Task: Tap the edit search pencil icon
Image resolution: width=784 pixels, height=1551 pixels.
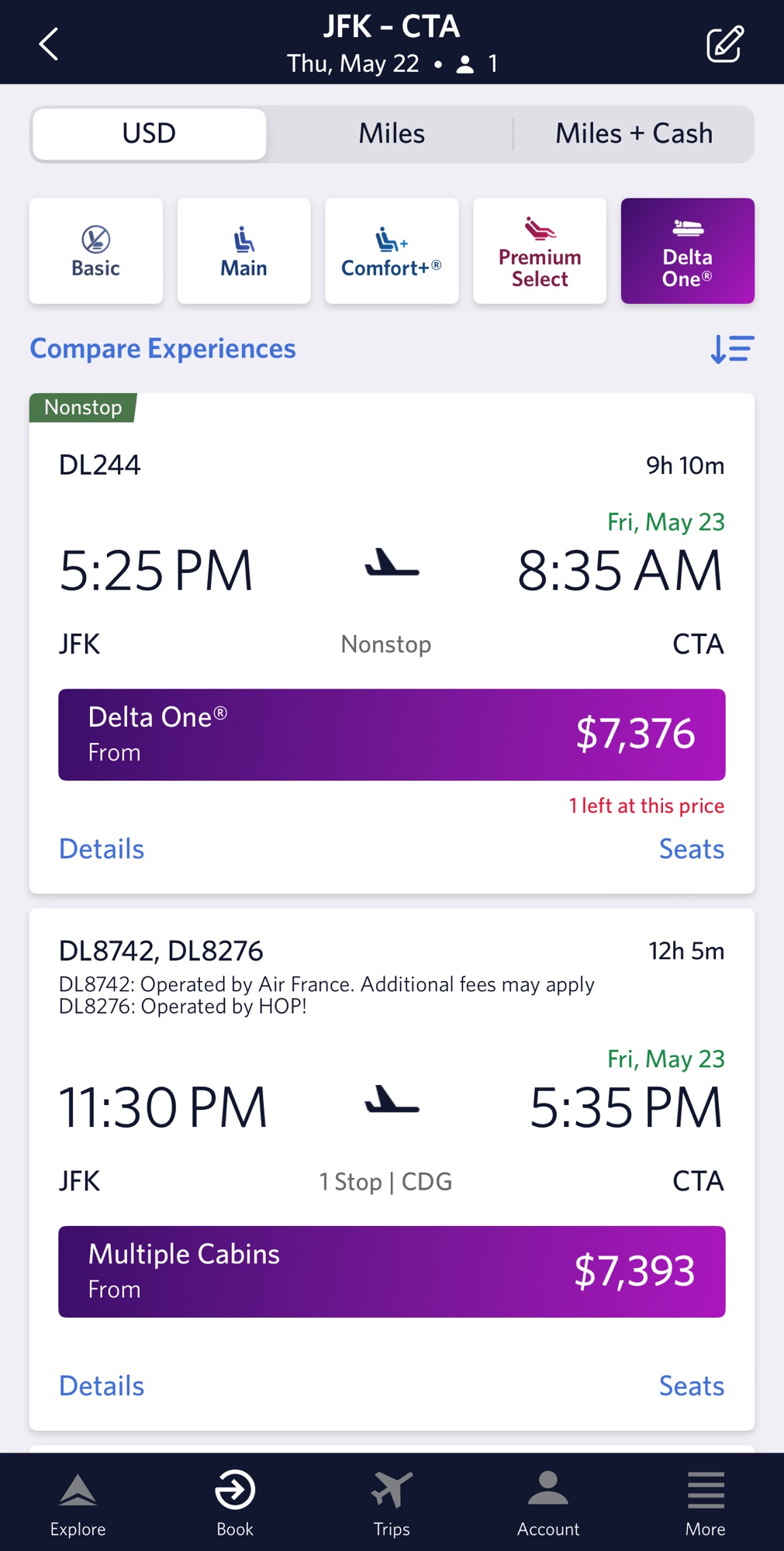Action: (724, 44)
